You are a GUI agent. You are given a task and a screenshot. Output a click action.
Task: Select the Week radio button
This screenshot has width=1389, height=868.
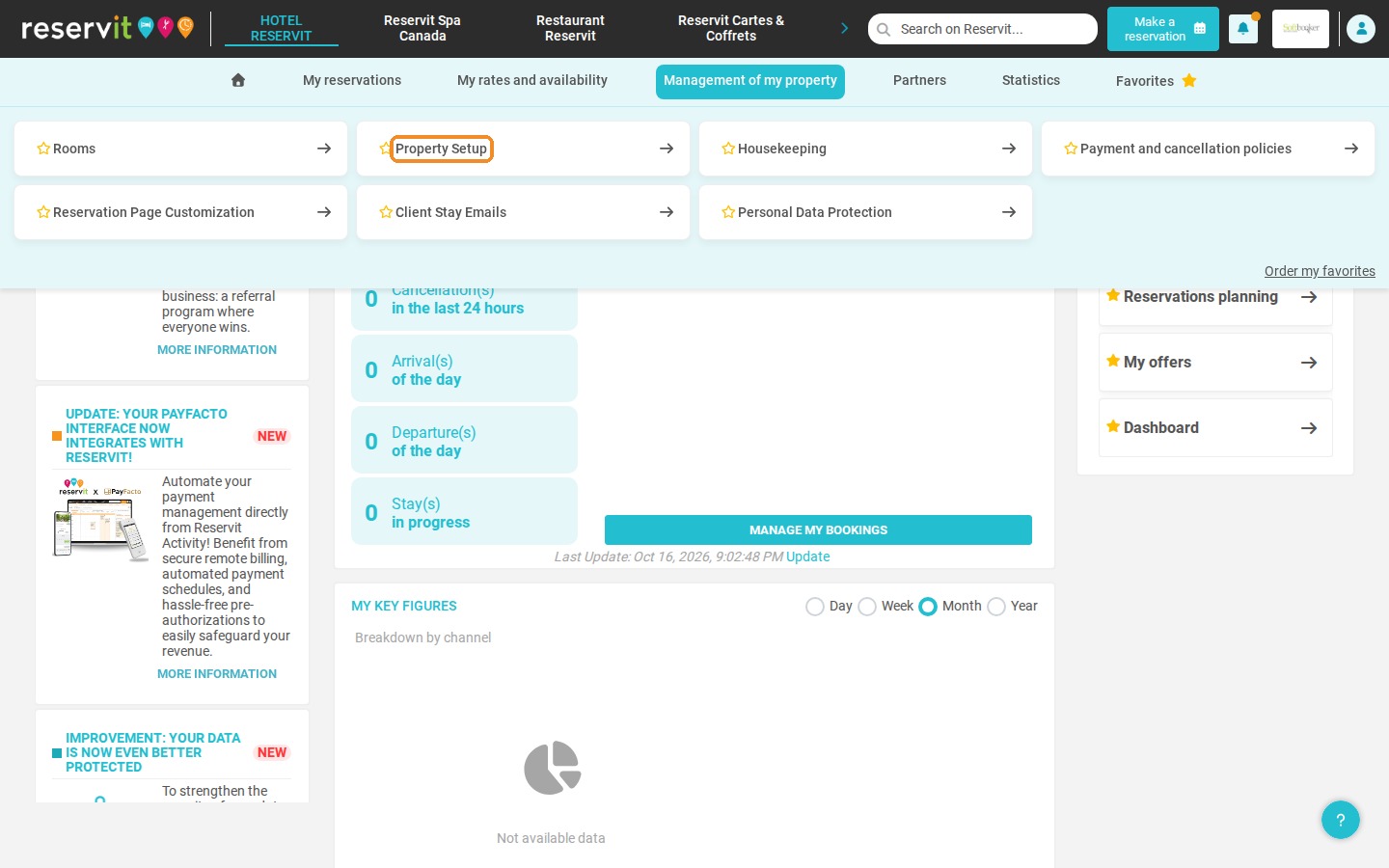(x=867, y=607)
